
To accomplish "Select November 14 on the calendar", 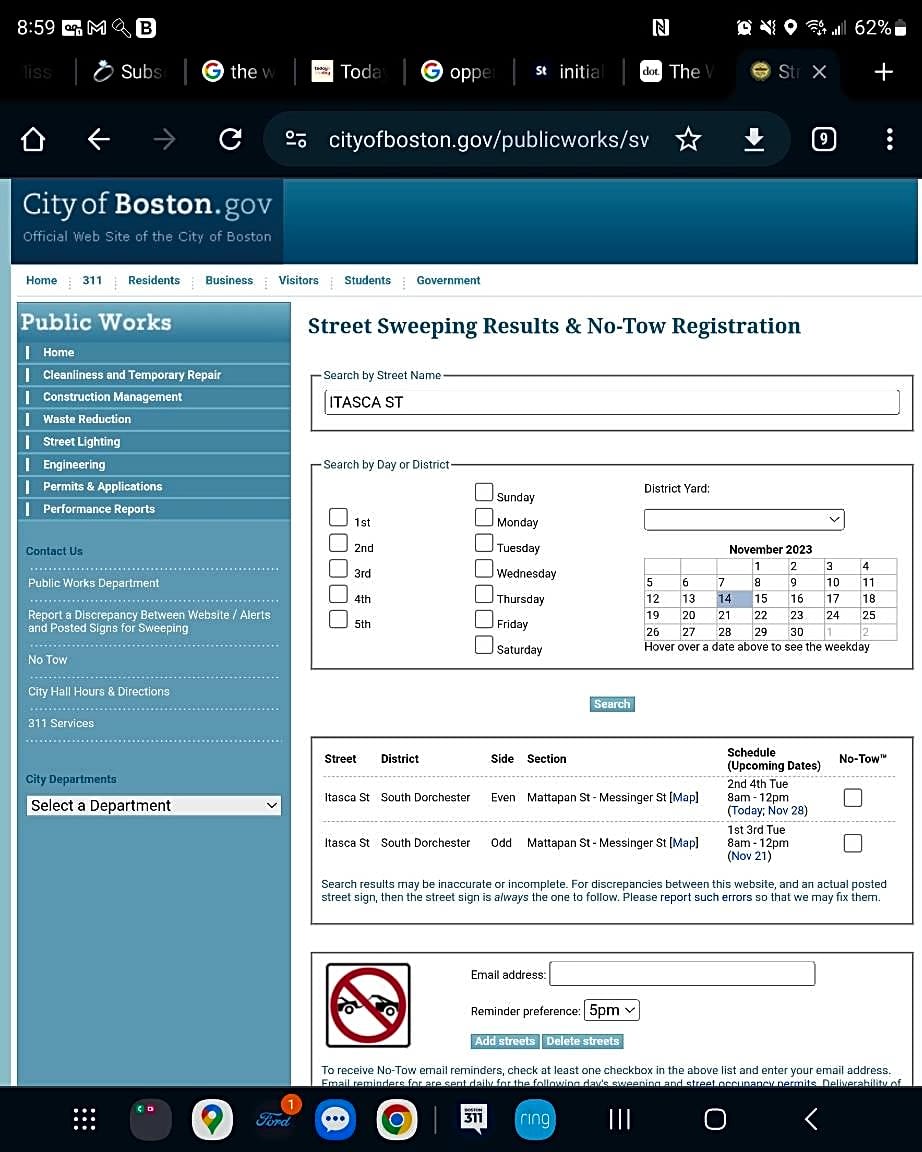I will pyautogui.click(x=734, y=599).
